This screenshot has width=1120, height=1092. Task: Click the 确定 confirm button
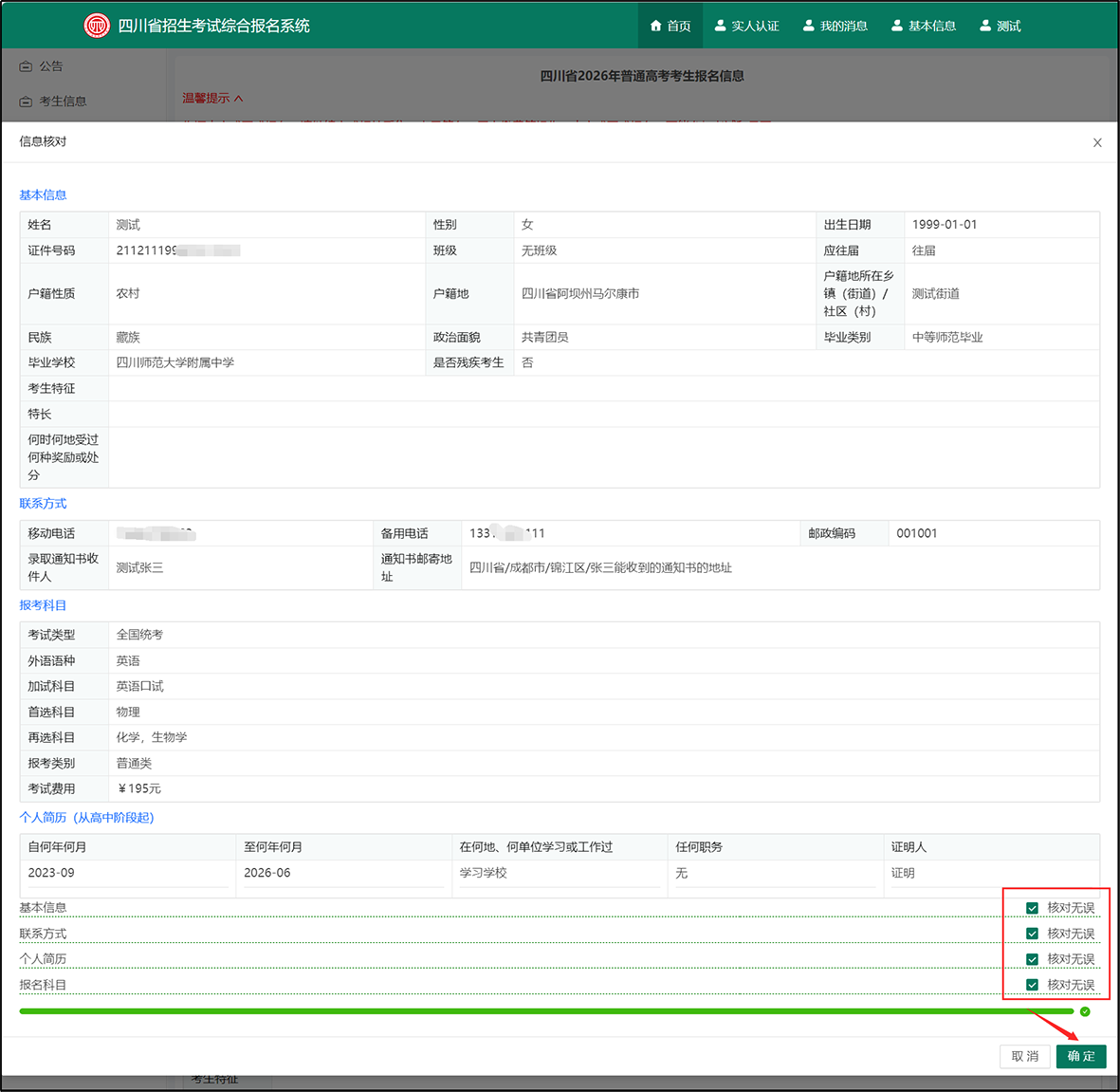point(1080,1056)
